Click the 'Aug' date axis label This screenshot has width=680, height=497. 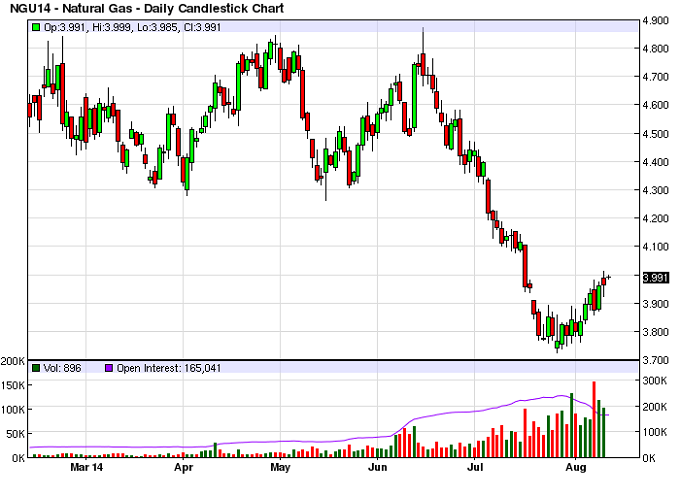[576, 468]
